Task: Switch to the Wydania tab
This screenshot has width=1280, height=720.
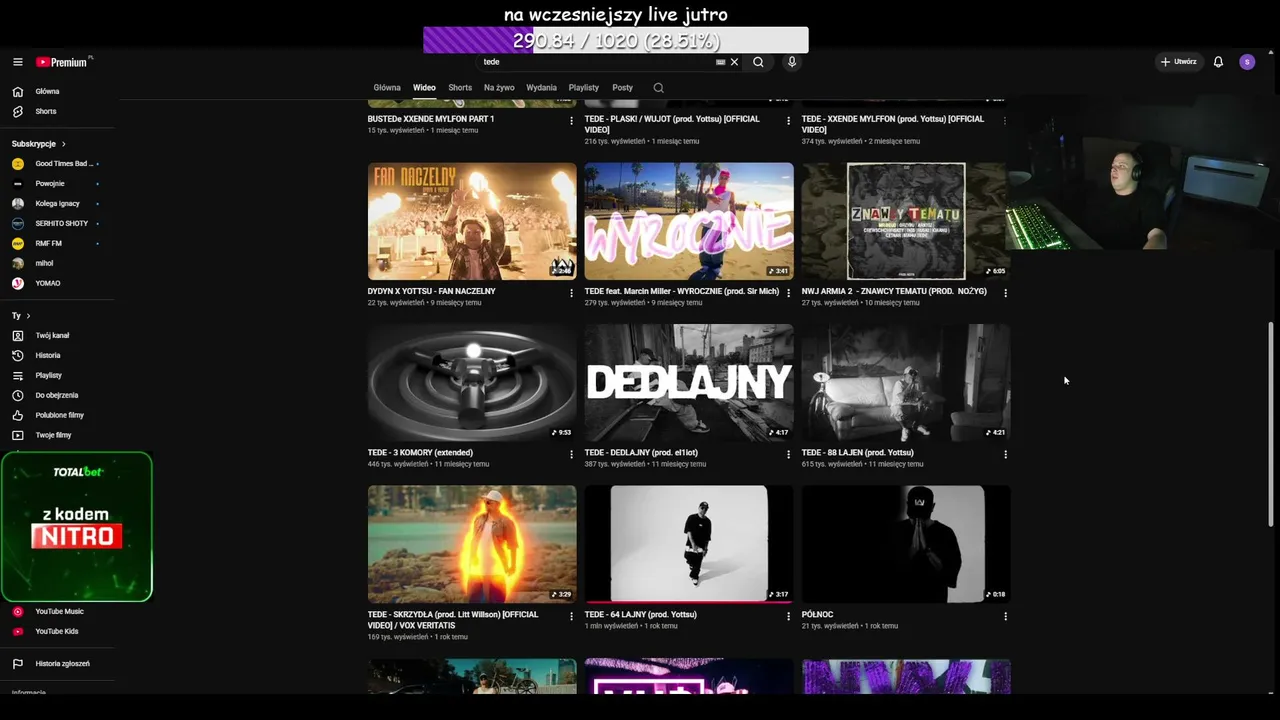Action: click(541, 88)
